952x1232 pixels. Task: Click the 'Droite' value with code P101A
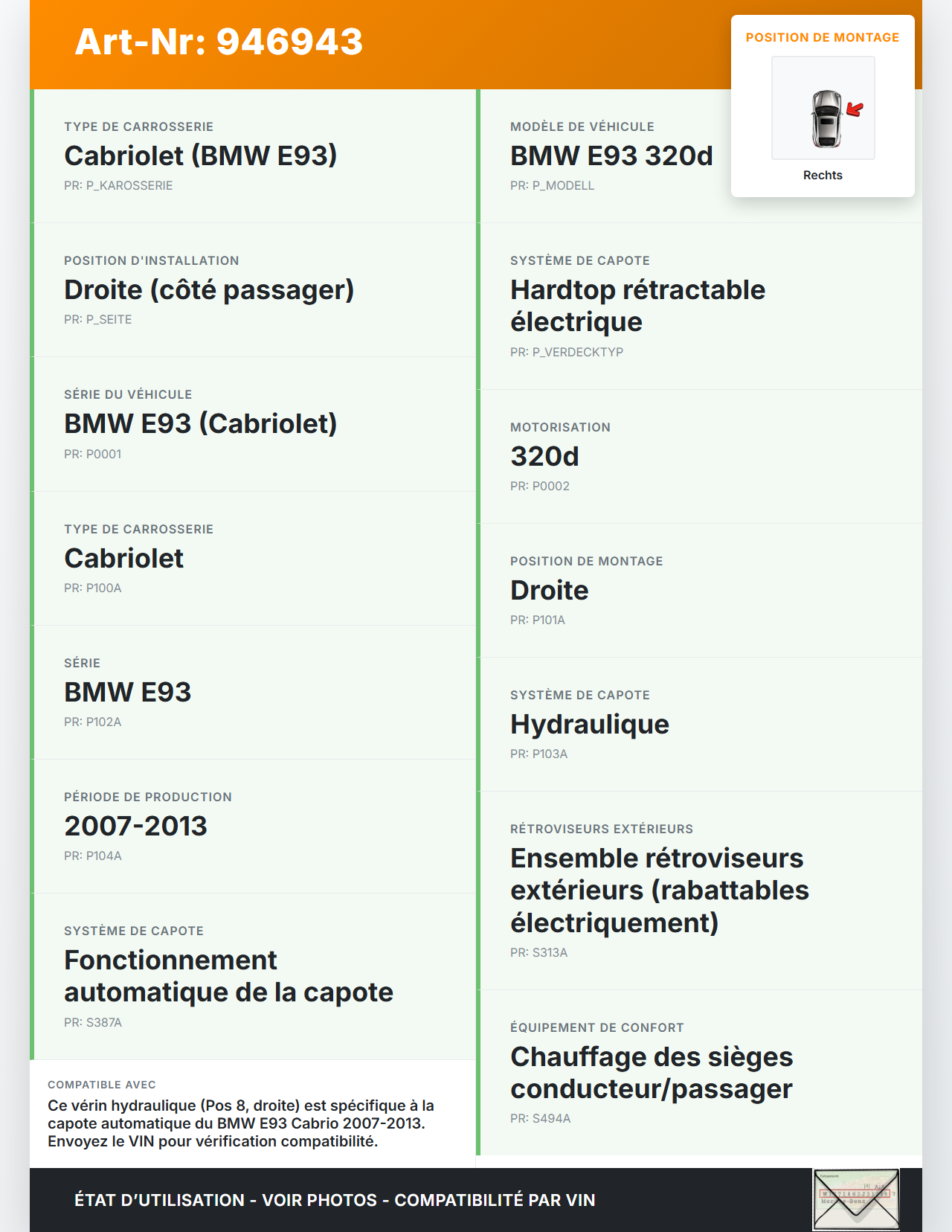(550, 590)
